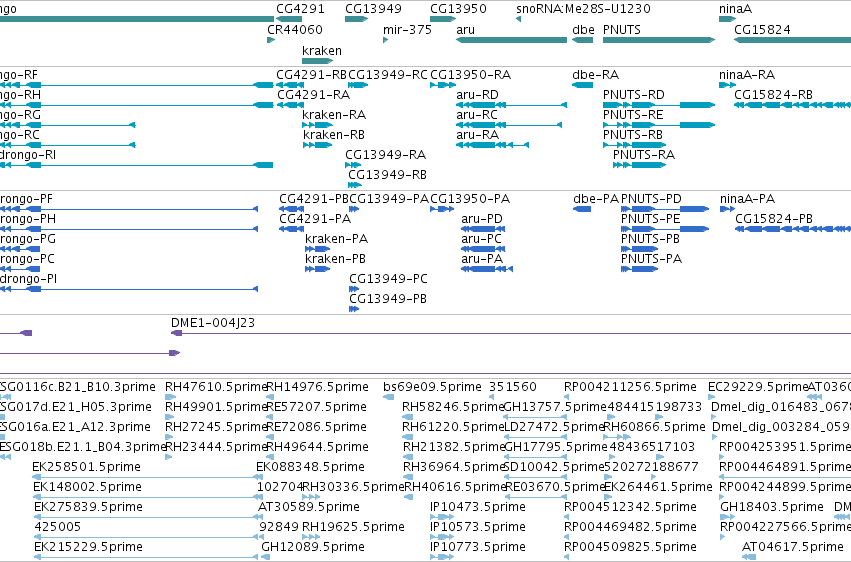Viewport: 851px width, 562px height.
Task: Select transcript drongo-RI label
Action: [x=27, y=155]
